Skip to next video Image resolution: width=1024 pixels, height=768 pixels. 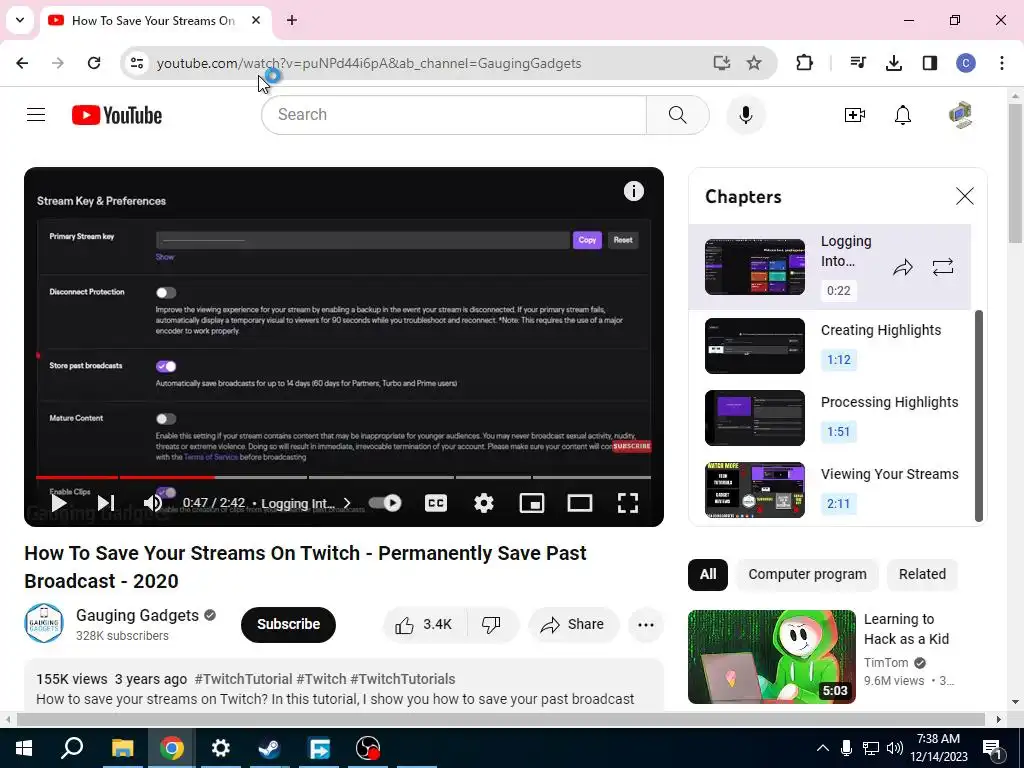pos(106,503)
